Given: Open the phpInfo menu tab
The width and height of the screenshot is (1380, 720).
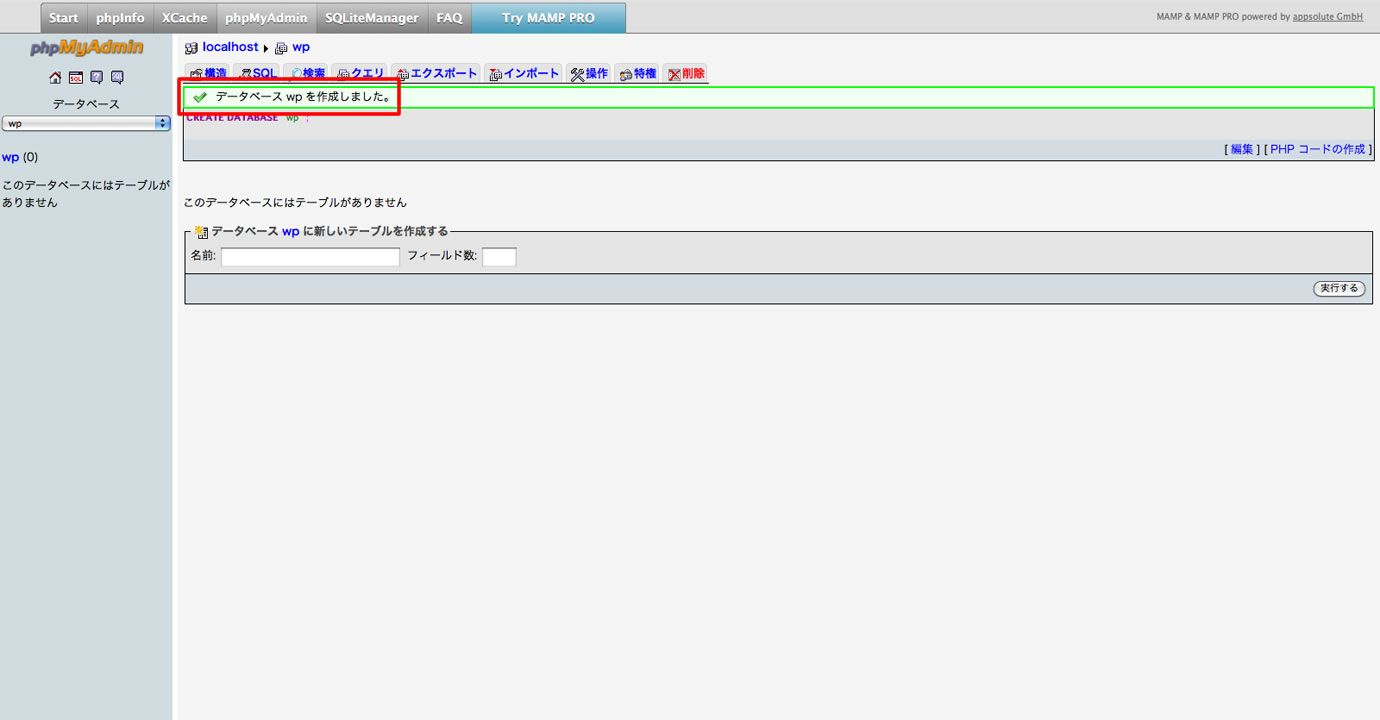Looking at the screenshot, I should pos(120,18).
